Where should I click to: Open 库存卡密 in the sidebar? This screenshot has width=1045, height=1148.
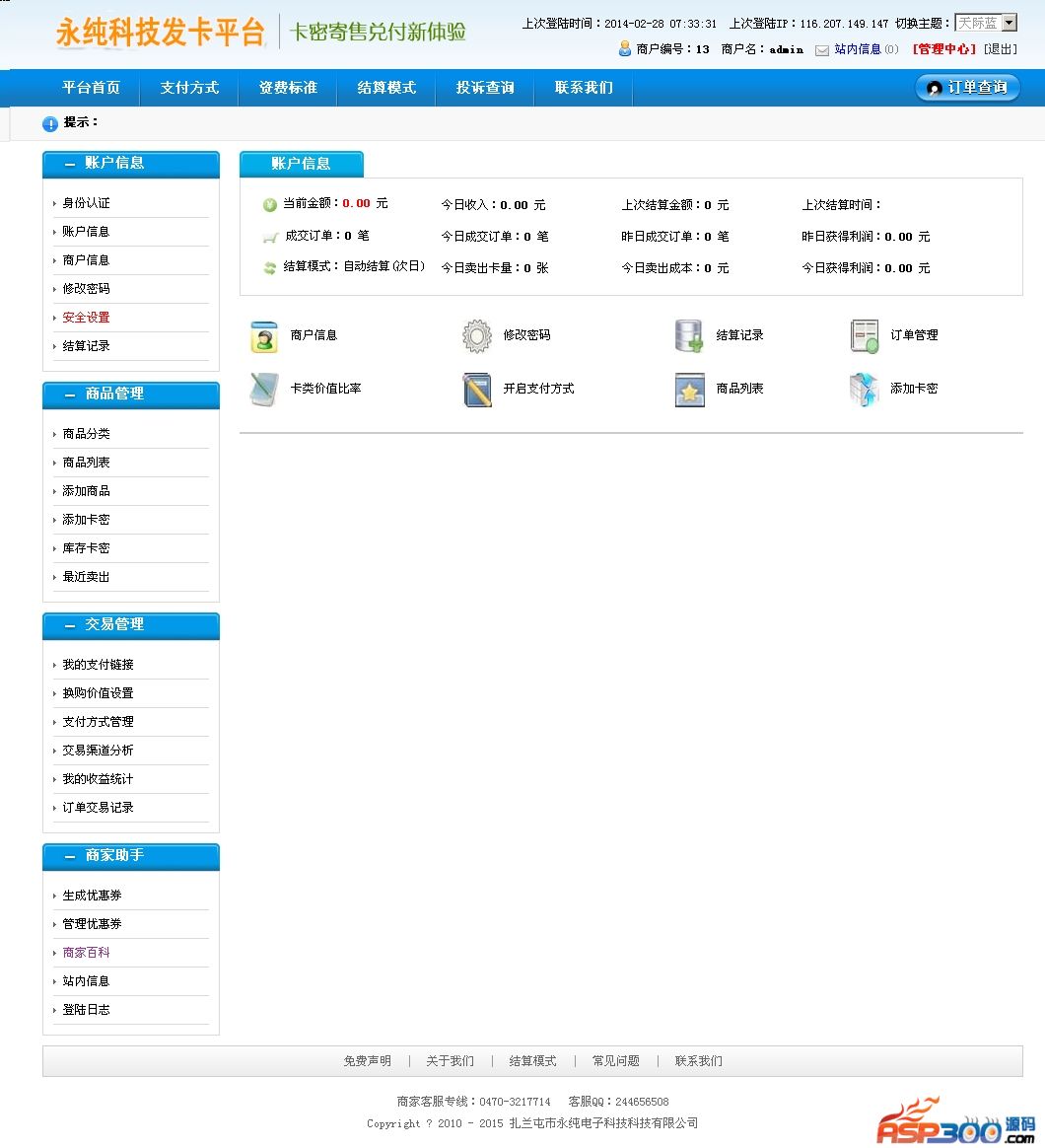point(87,547)
